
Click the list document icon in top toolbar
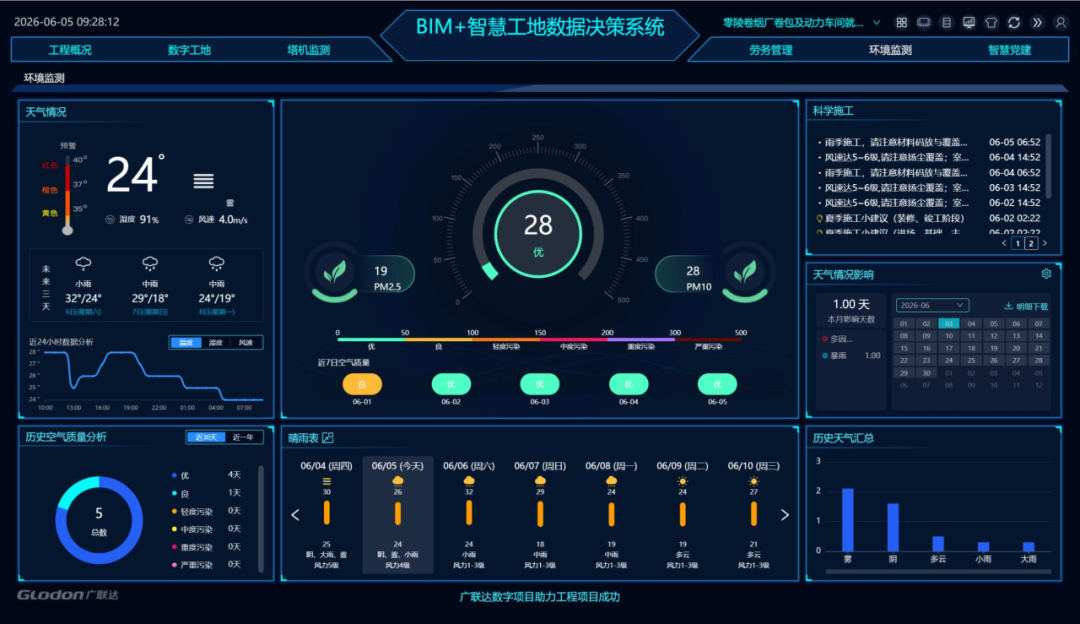pos(946,23)
